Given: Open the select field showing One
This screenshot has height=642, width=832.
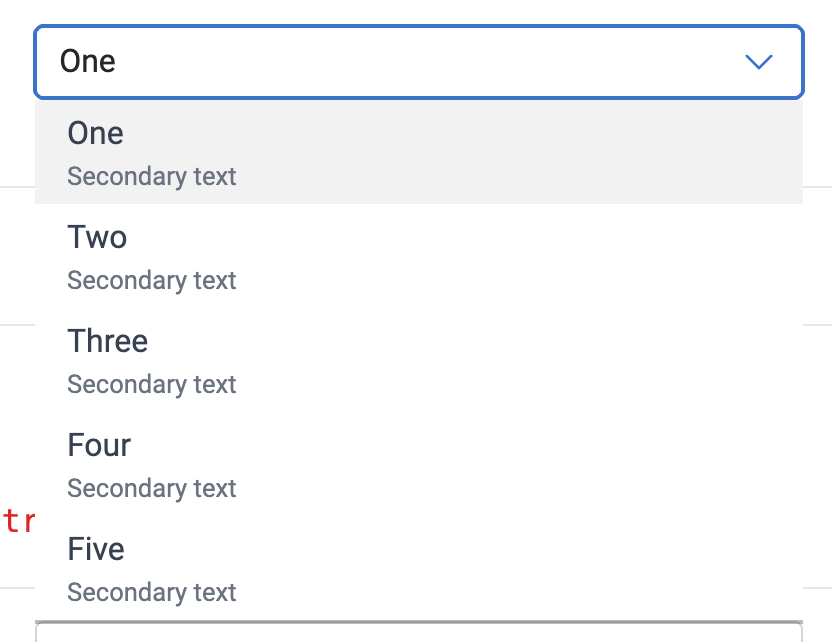Looking at the screenshot, I should (x=400, y=61).
